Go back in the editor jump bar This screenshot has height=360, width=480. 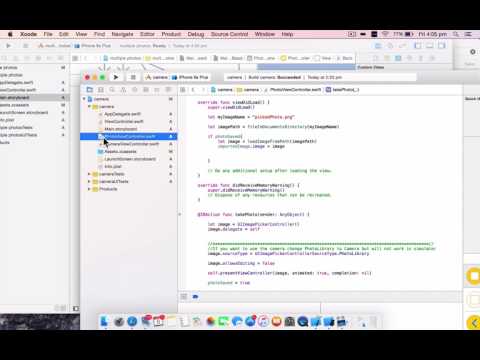(x=193, y=90)
